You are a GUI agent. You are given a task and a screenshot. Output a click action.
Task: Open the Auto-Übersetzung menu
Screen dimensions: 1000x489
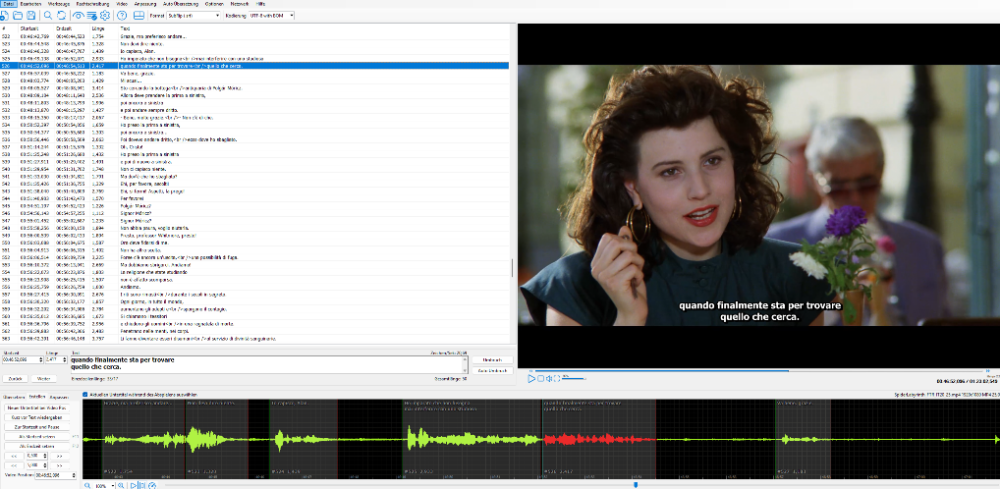coord(180,4)
